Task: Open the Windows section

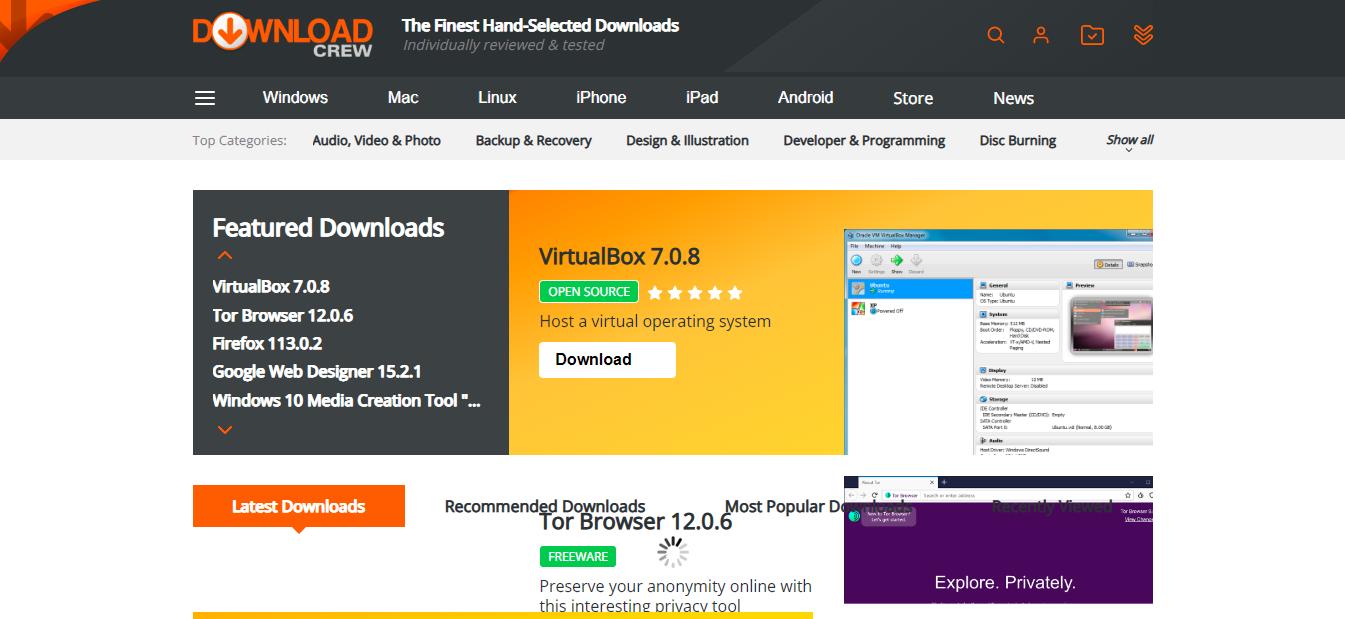Action: [295, 97]
